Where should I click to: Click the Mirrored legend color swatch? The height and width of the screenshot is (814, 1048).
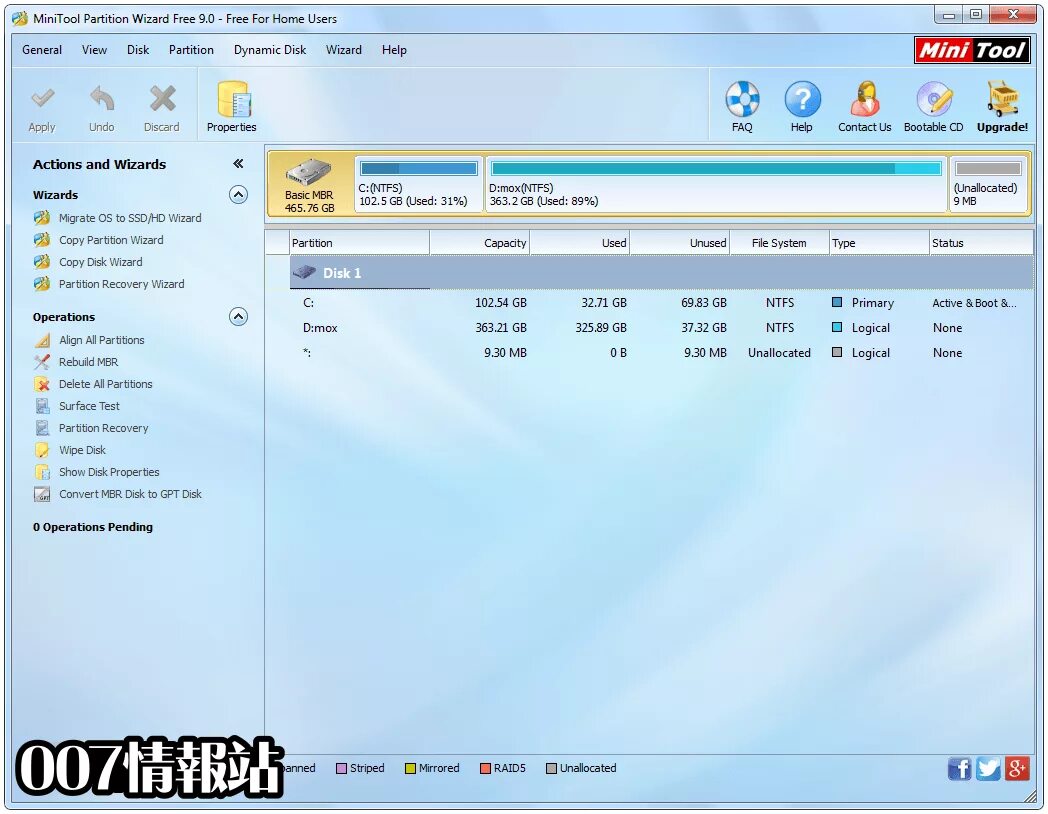[x=410, y=769]
